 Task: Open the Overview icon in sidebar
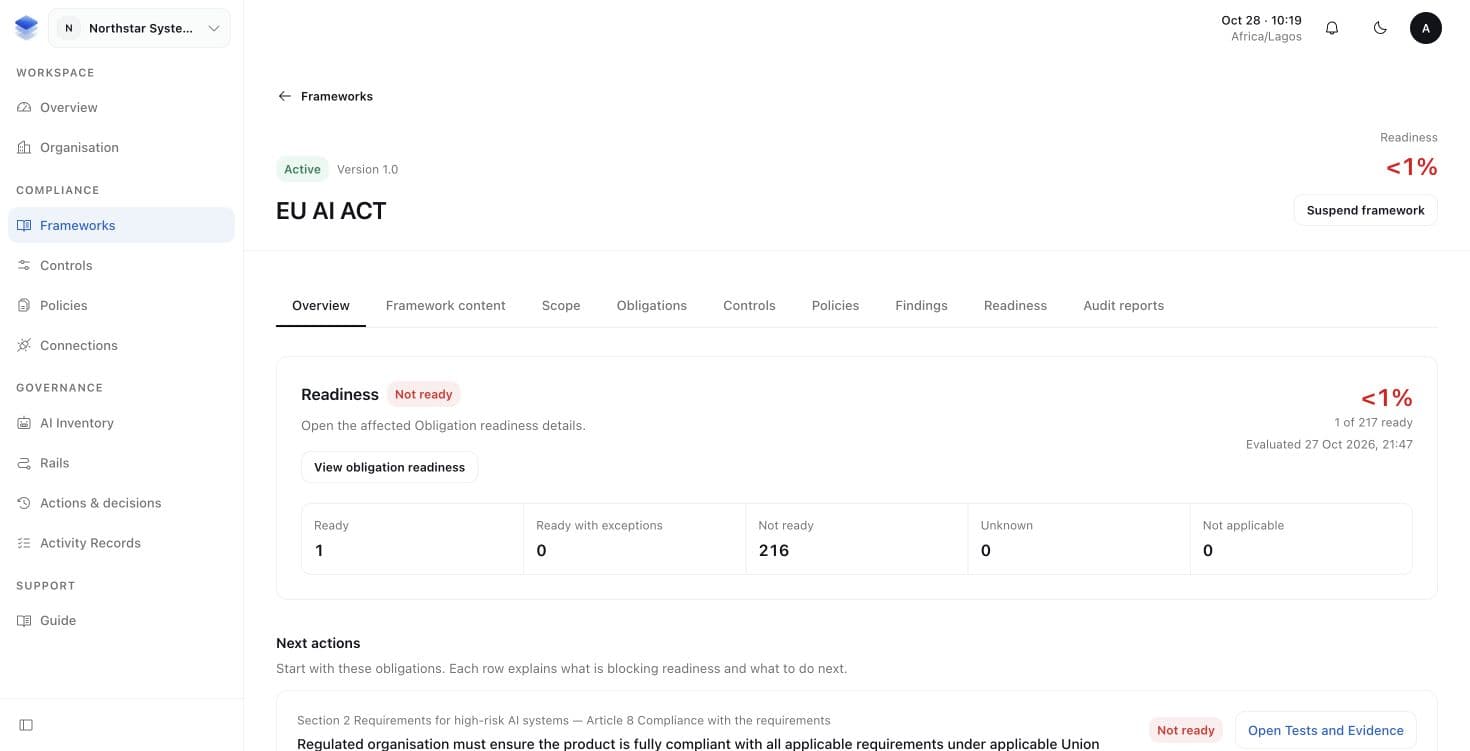coord(24,107)
